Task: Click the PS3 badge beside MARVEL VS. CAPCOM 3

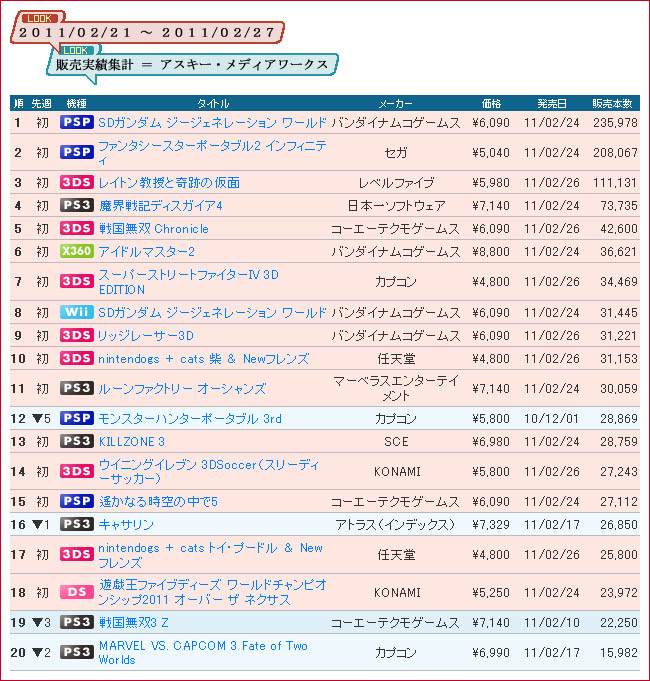Action: [77, 652]
